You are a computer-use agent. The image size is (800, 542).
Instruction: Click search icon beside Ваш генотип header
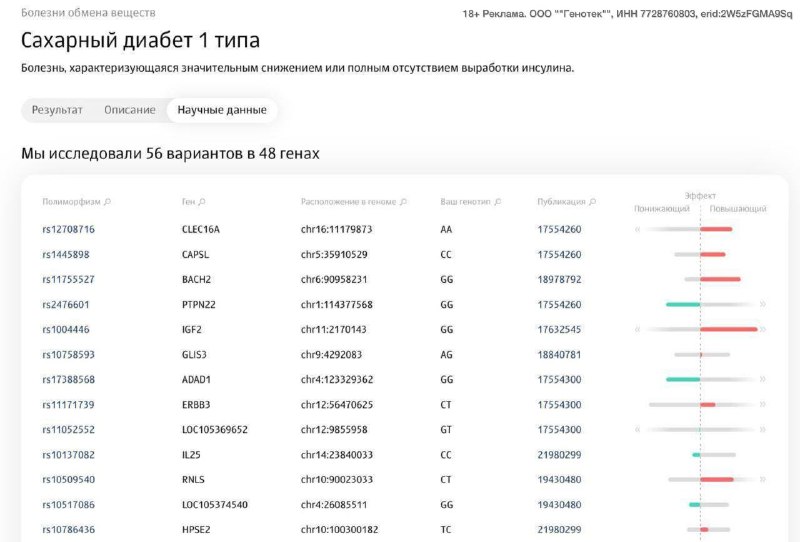click(497, 202)
